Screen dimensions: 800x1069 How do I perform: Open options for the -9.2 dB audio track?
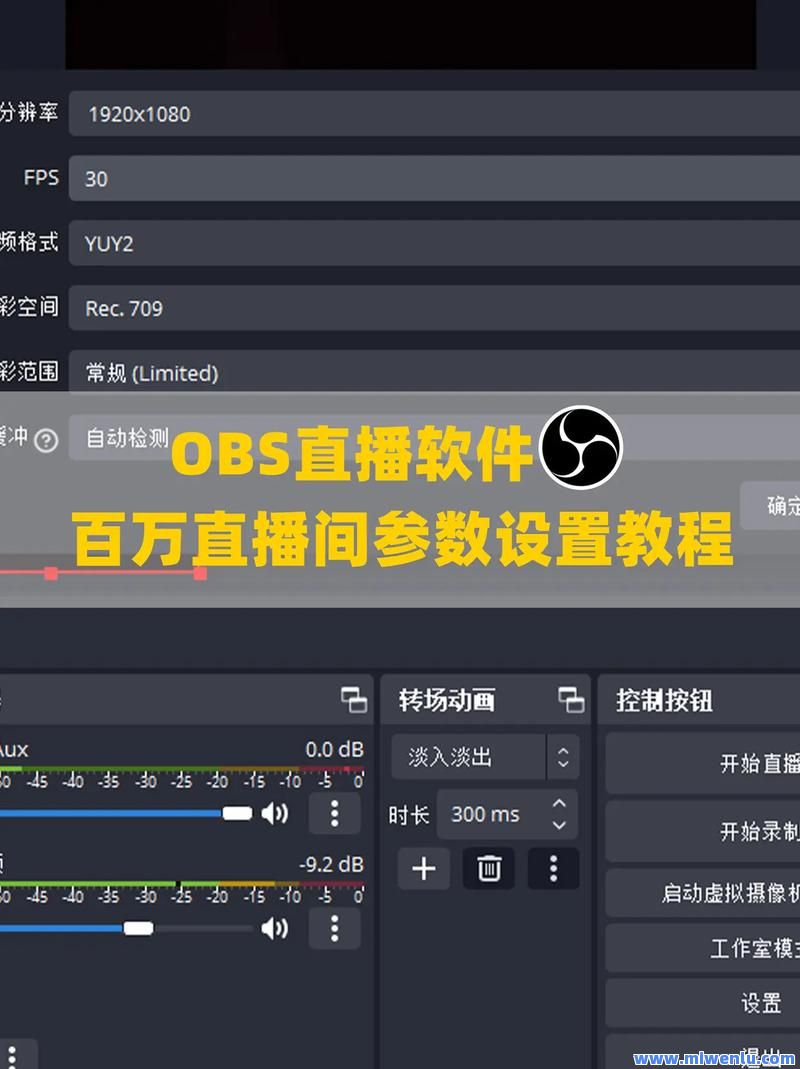coord(334,928)
